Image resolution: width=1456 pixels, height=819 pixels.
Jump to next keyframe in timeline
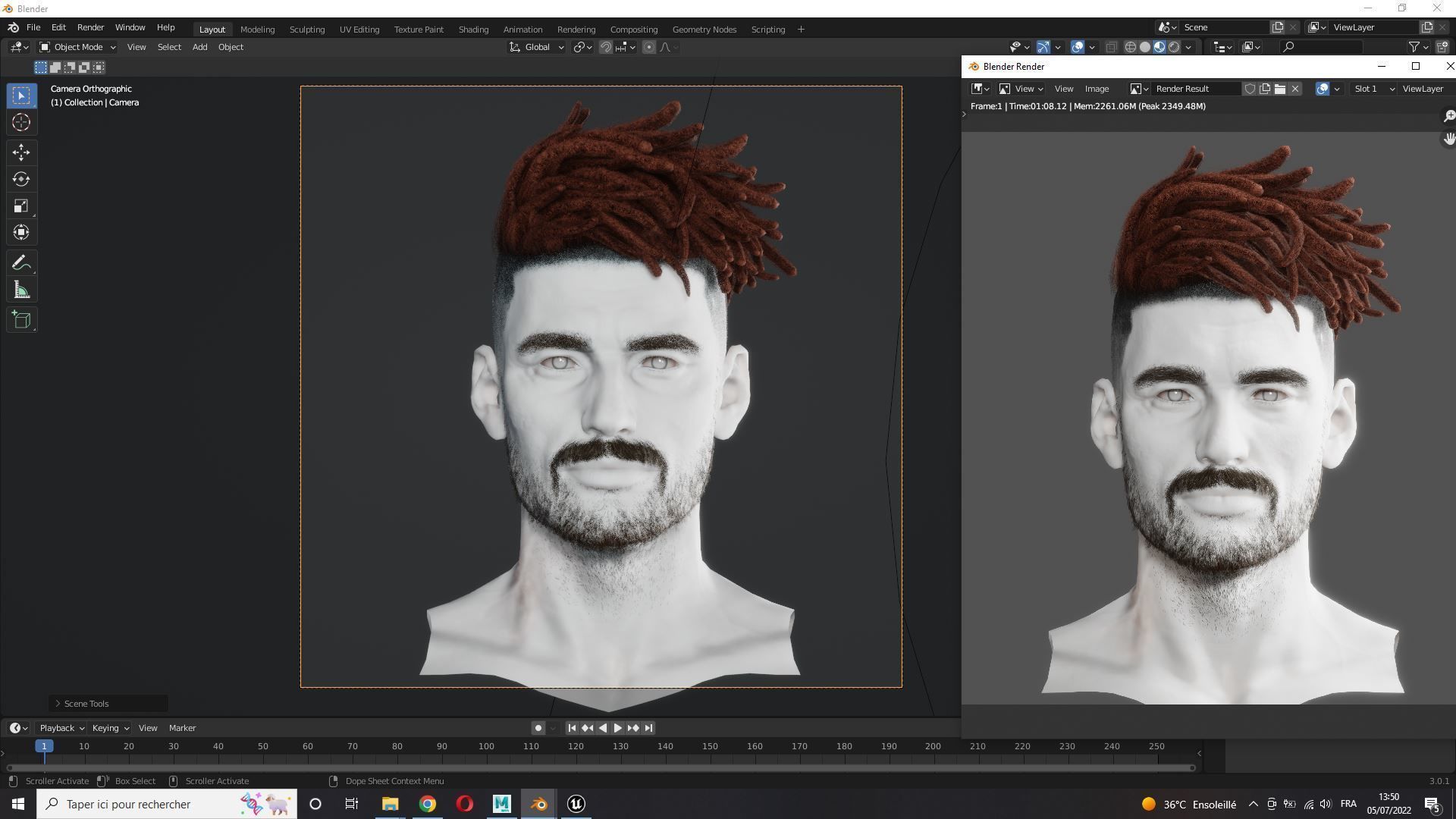click(x=633, y=728)
